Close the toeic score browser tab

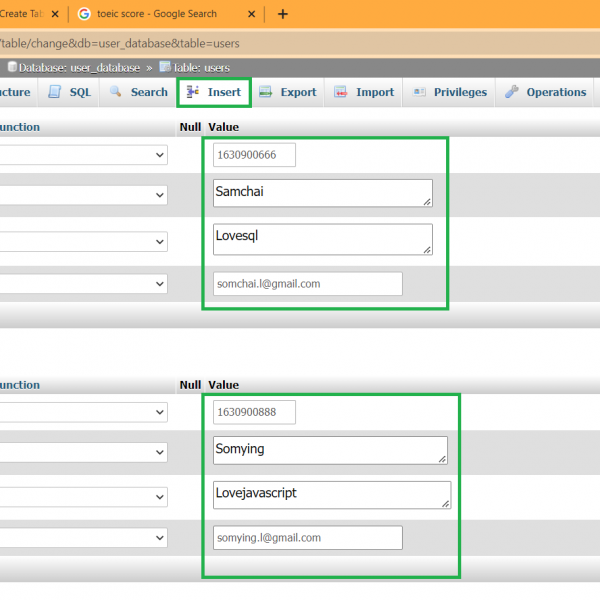[253, 14]
